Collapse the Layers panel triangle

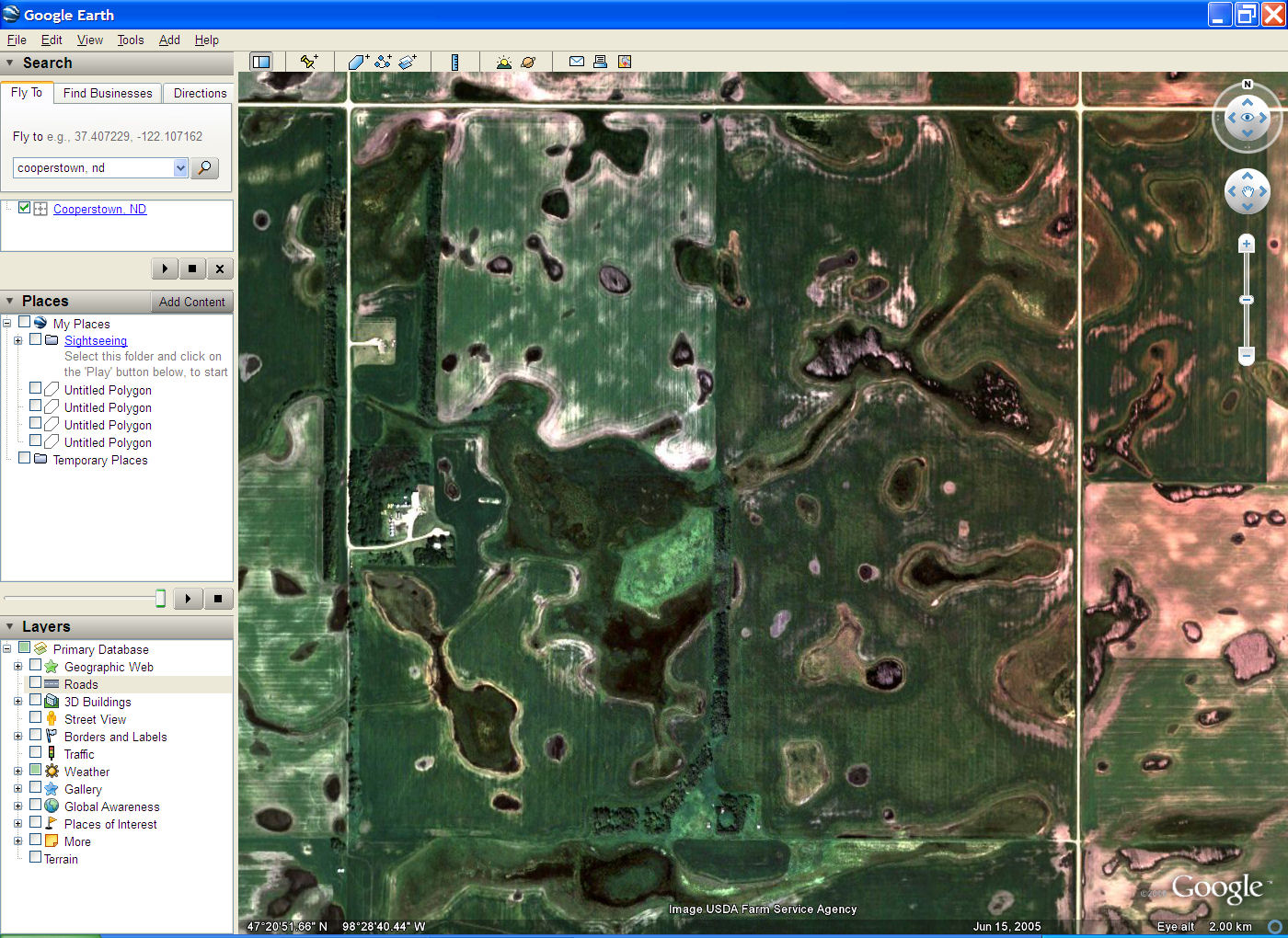click(10, 626)
